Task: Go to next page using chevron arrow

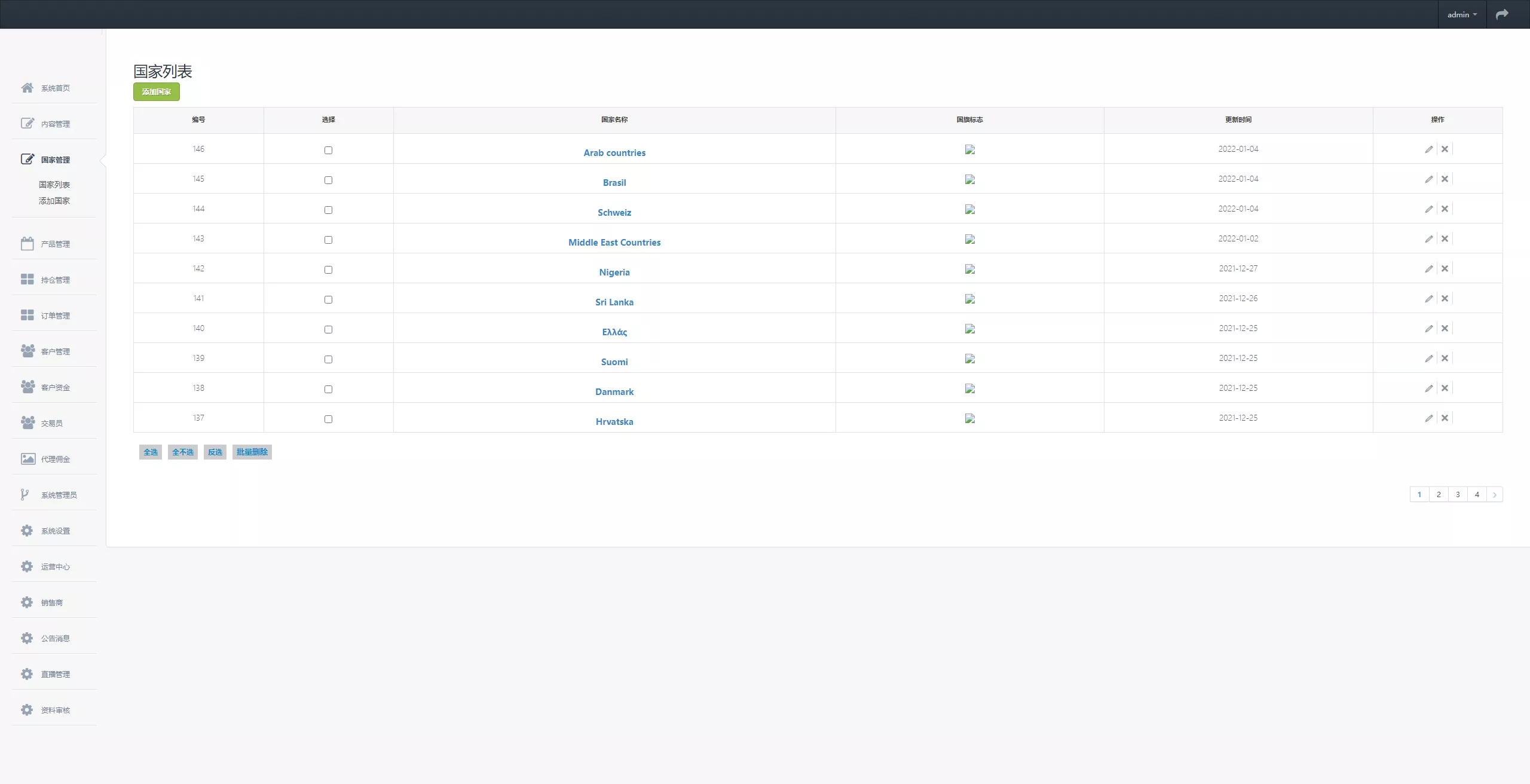Action: click(x=1494, y=495)
